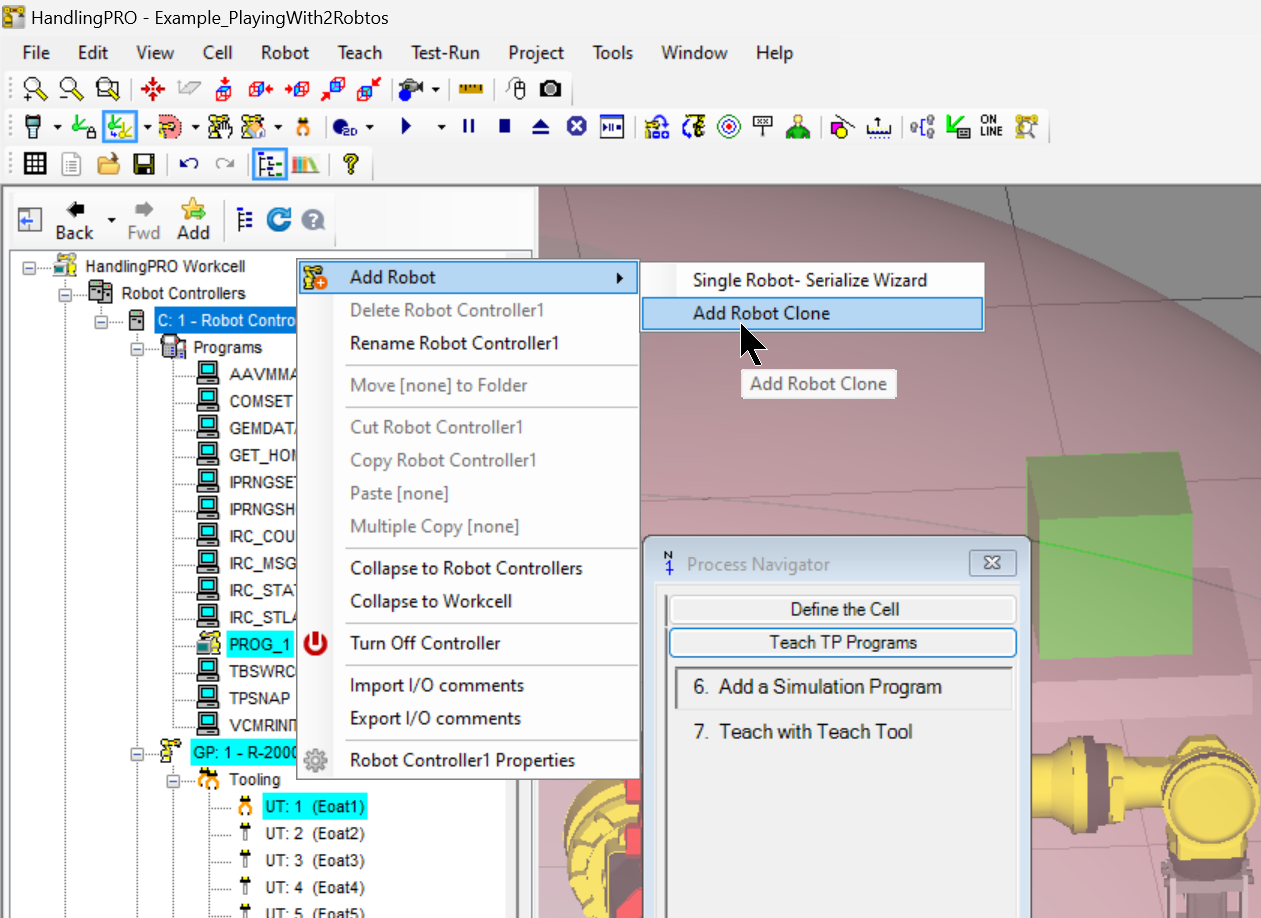This screenshot has width=1261, height=918.
Task: Click the eject triangle icon
Action: click(x=540, y=127)
